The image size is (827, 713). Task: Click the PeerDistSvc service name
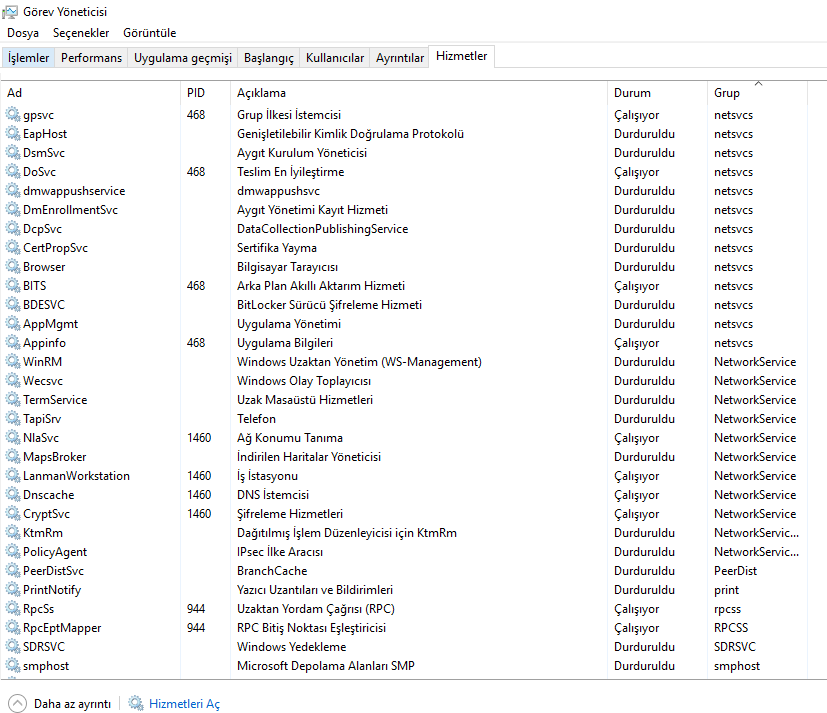pyautogui.click(x=53, y=571)
